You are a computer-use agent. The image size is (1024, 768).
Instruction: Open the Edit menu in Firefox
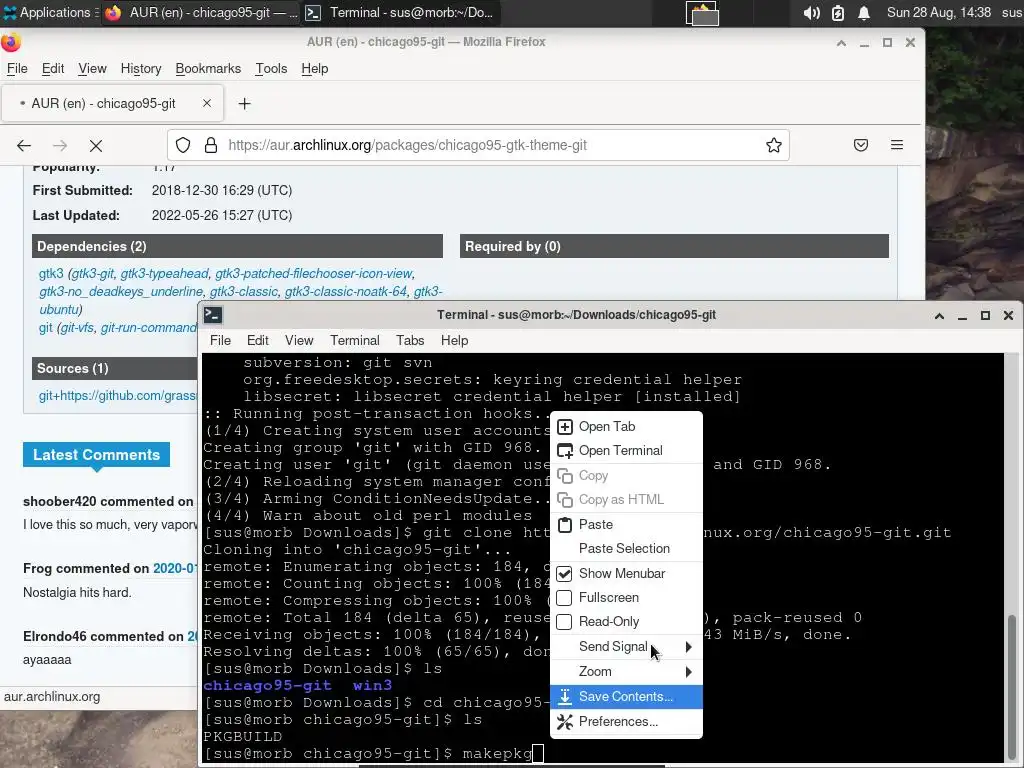pos(53,69)
